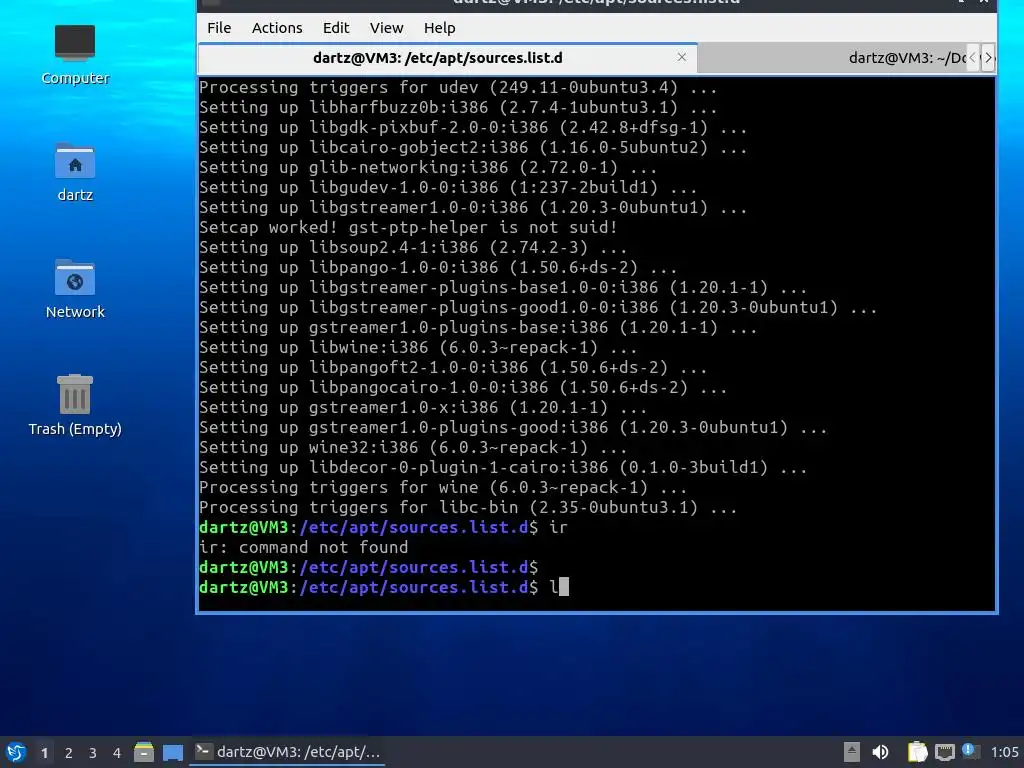Click the 'Setting up libwine:i386' line
Screen dimensions: 1024x768
pyautogui.click(x=418, y=347)
